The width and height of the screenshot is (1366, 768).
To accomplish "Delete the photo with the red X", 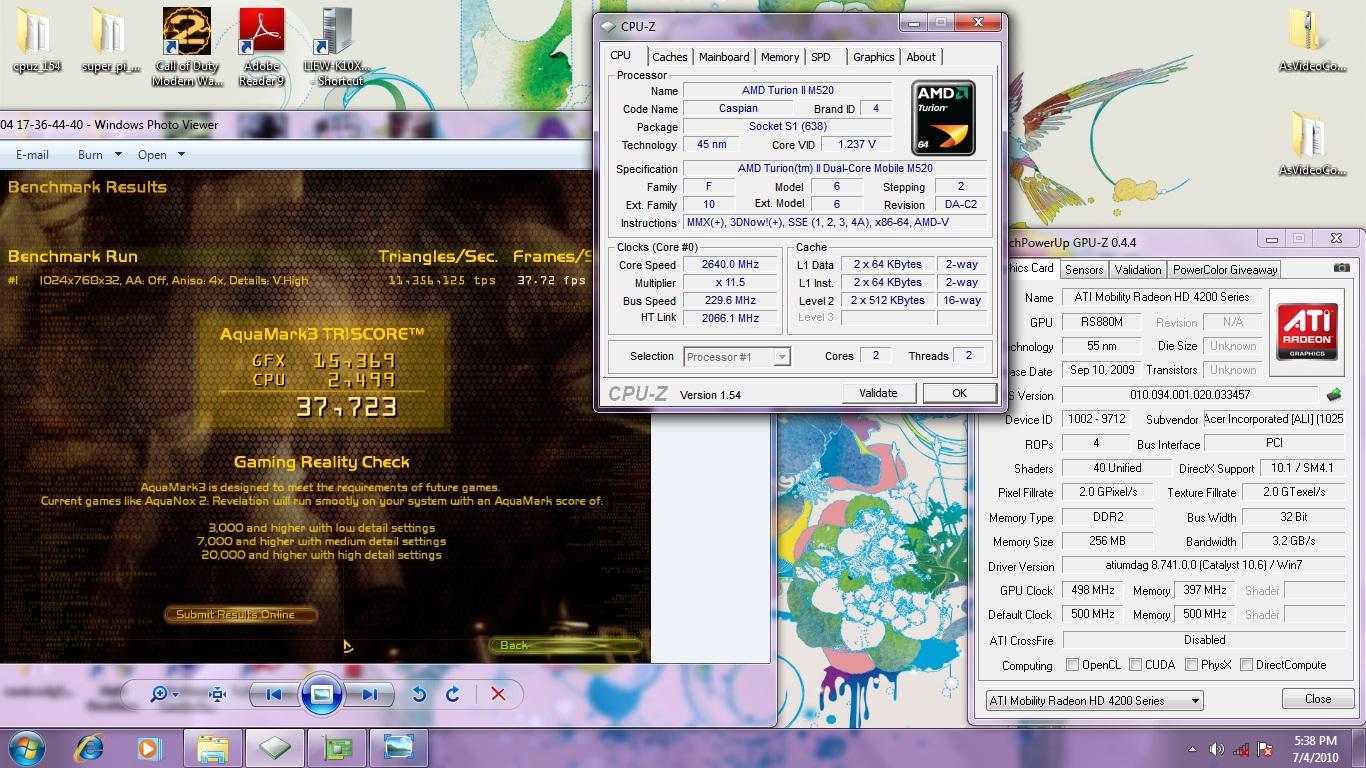I will (x=498, y=694).
